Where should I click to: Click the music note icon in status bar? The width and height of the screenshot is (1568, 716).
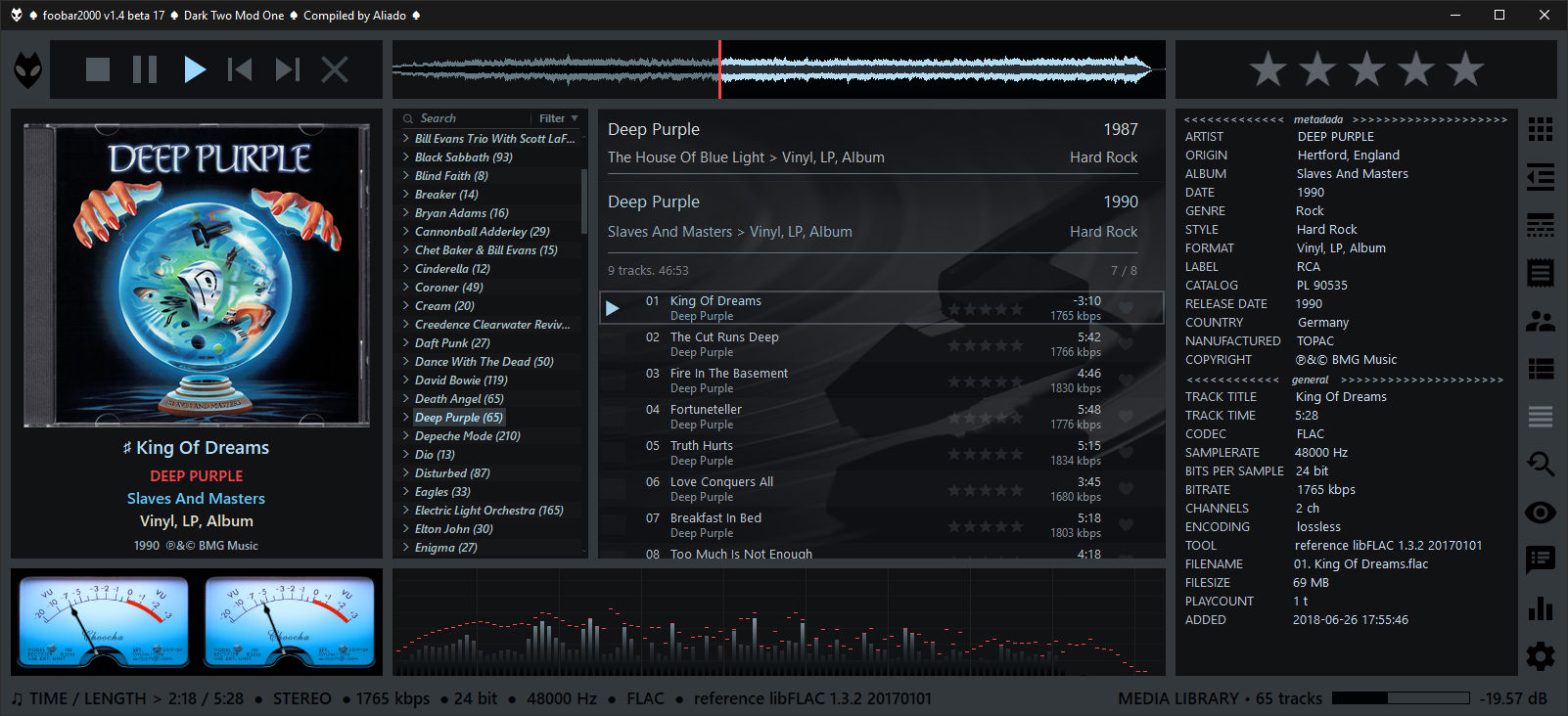17,698
